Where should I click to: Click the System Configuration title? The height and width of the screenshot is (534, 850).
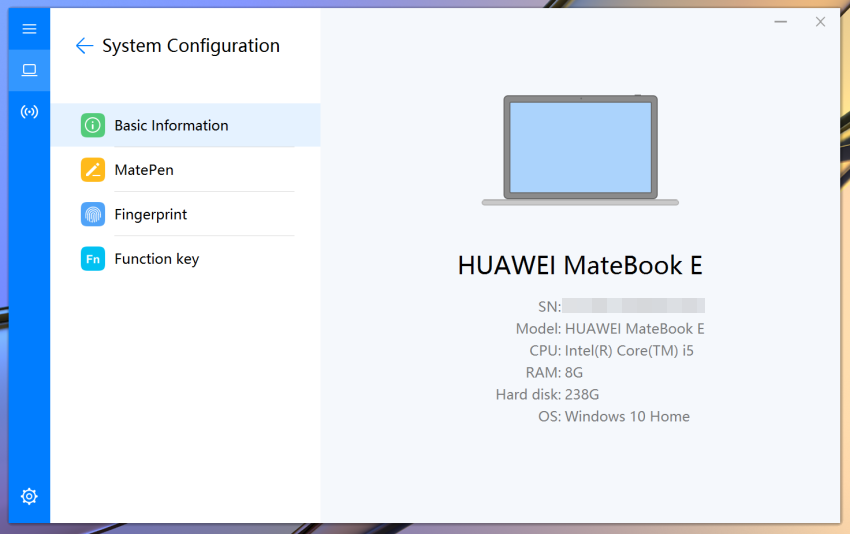191,46
